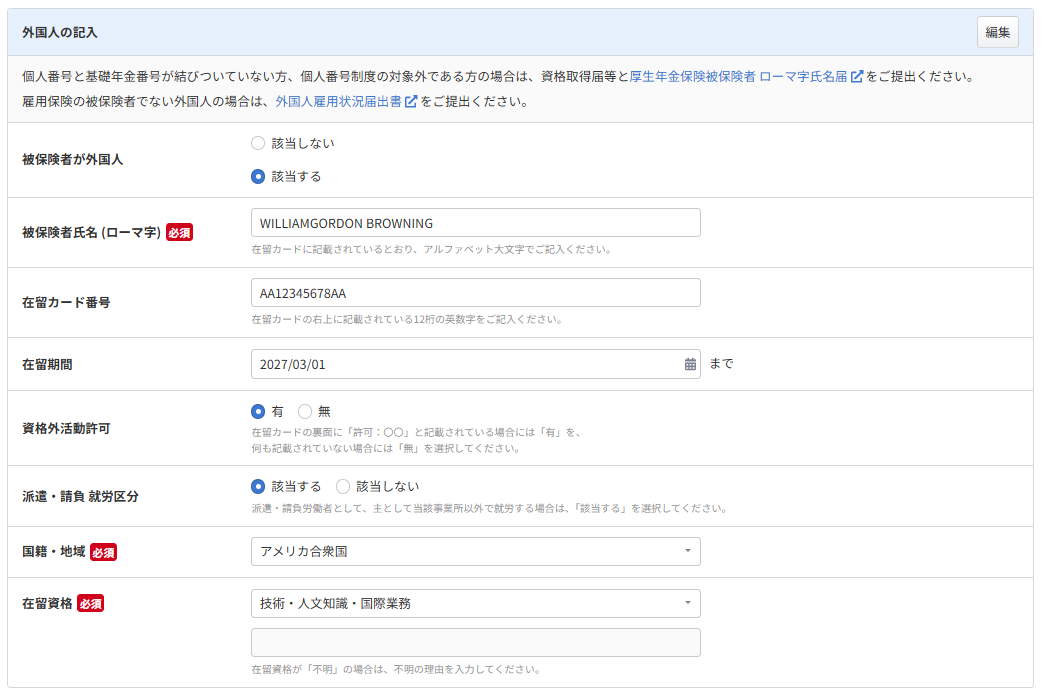The image size is (1042, 694).
Task: Open the 厚生年金保険被保険者 ローマ字氏名届 link
Action: point(738,76)
